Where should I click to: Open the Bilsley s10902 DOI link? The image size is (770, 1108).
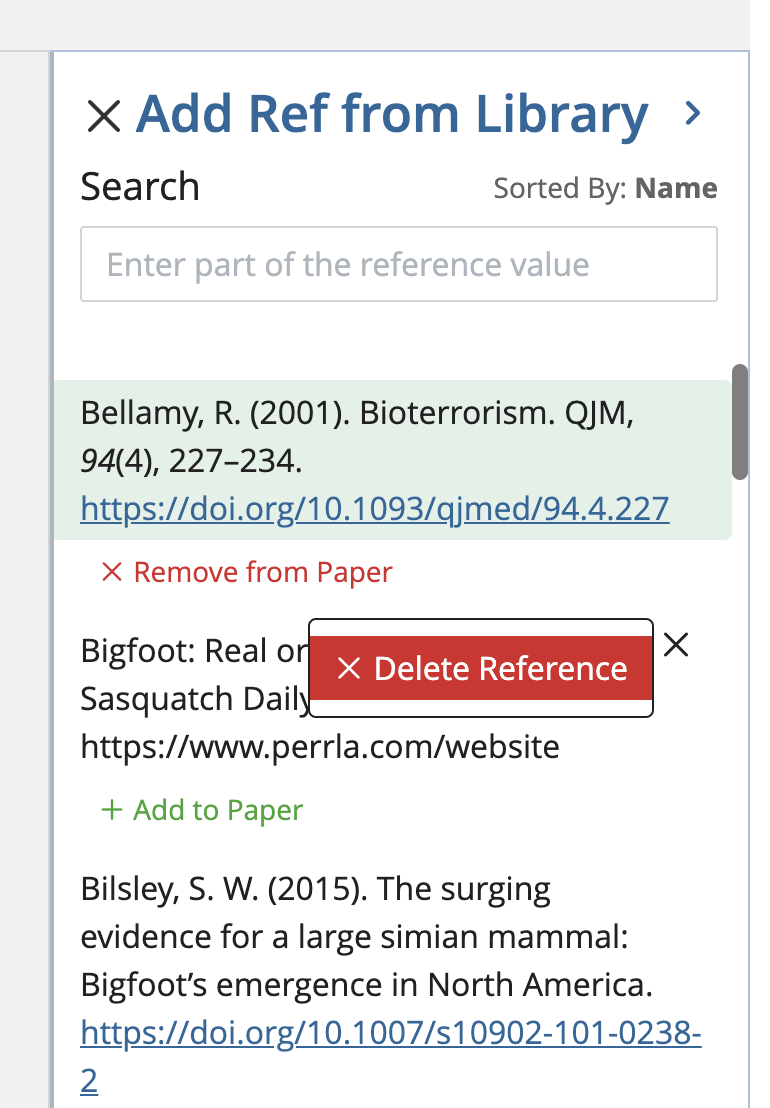click(x=390, y=1034)
